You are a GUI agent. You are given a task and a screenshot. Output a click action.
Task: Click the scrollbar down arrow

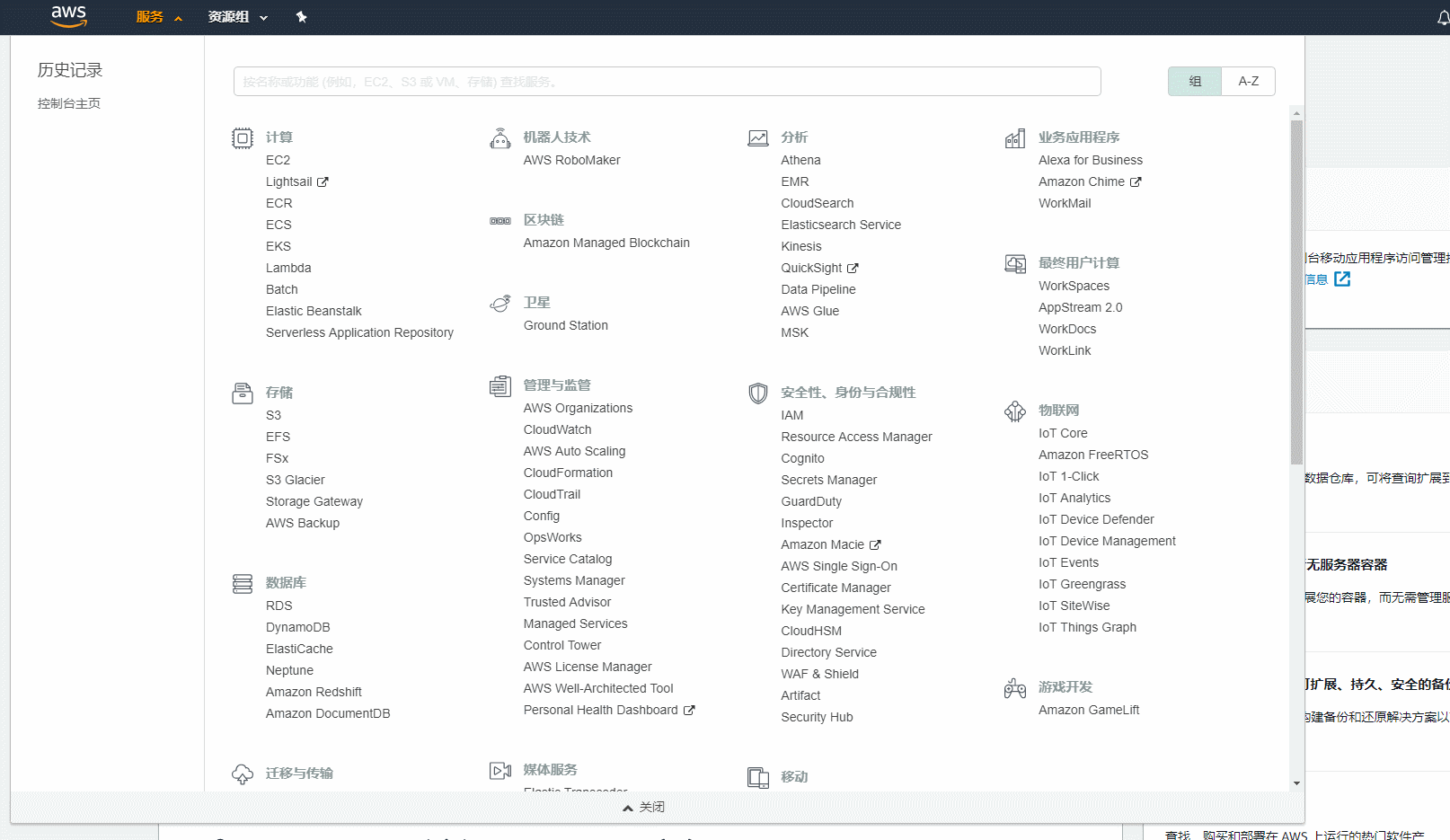[1296, 783]
